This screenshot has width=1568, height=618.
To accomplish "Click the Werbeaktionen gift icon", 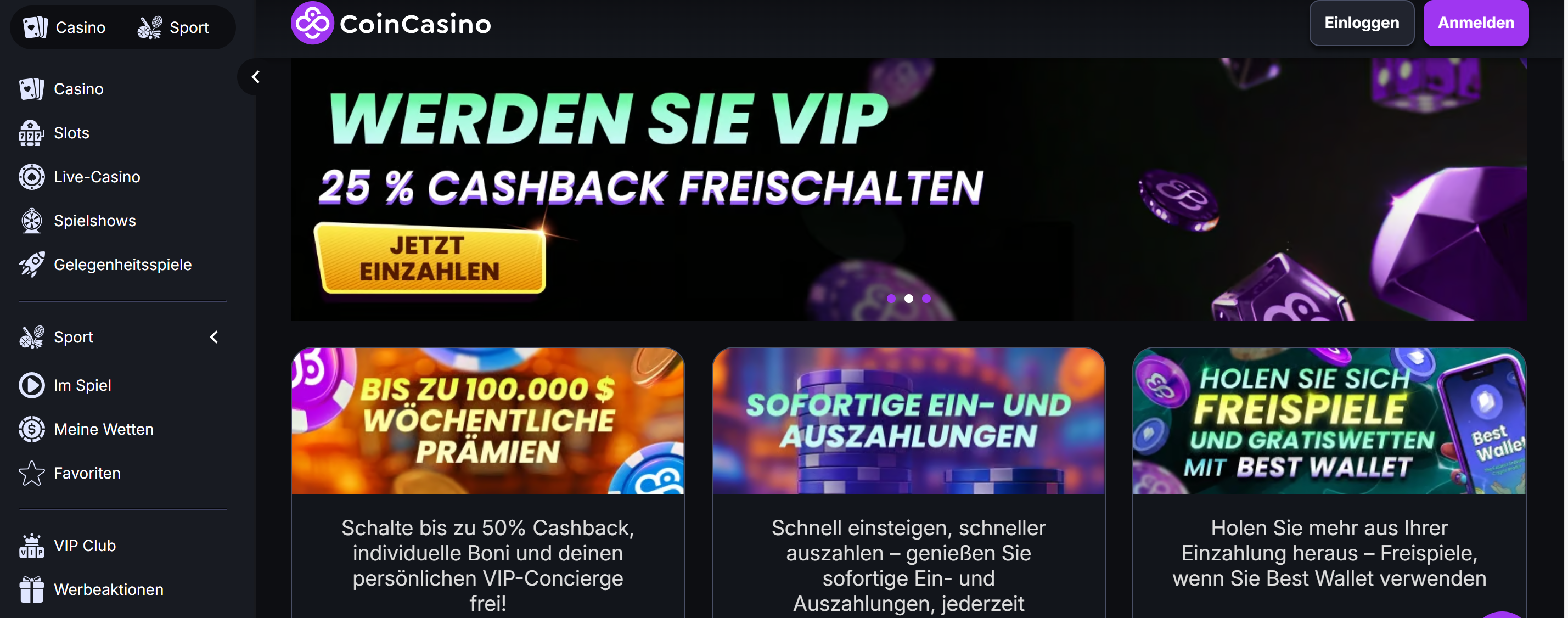I will click(31, 589).
